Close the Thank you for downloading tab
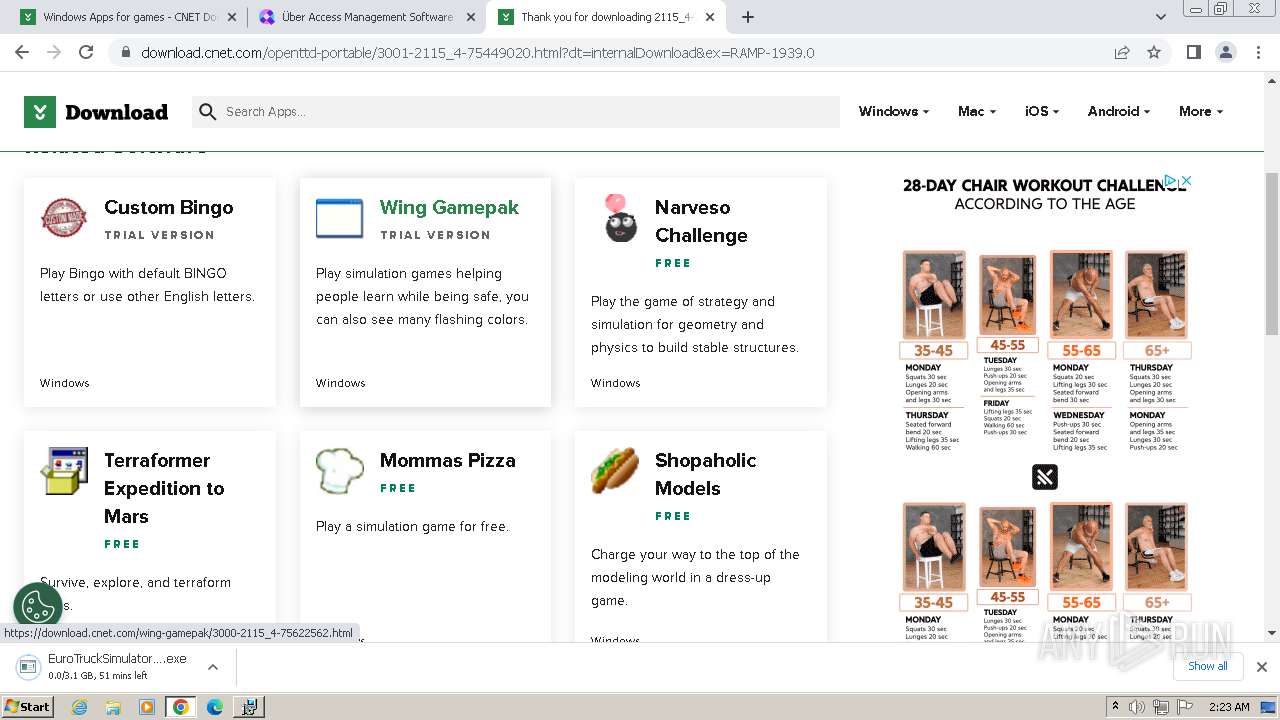Image resolution: width=1280 pixels, height=720 pixels. [x=710, y=17]
